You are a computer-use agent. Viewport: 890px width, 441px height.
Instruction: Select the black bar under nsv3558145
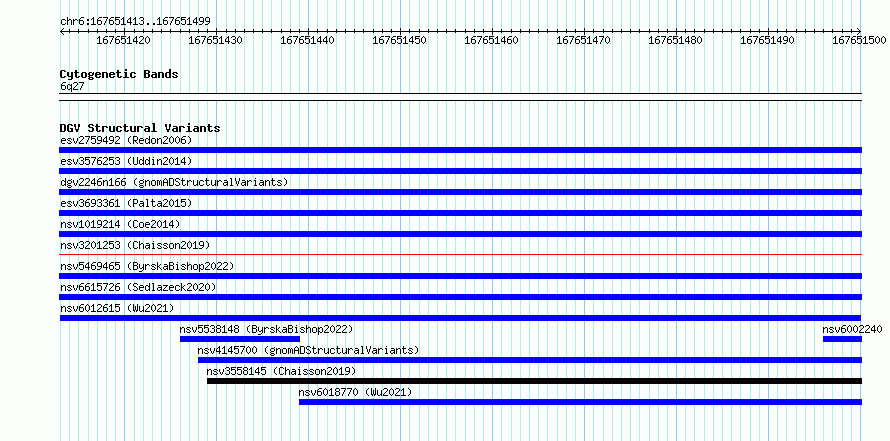tap(534, 381)
